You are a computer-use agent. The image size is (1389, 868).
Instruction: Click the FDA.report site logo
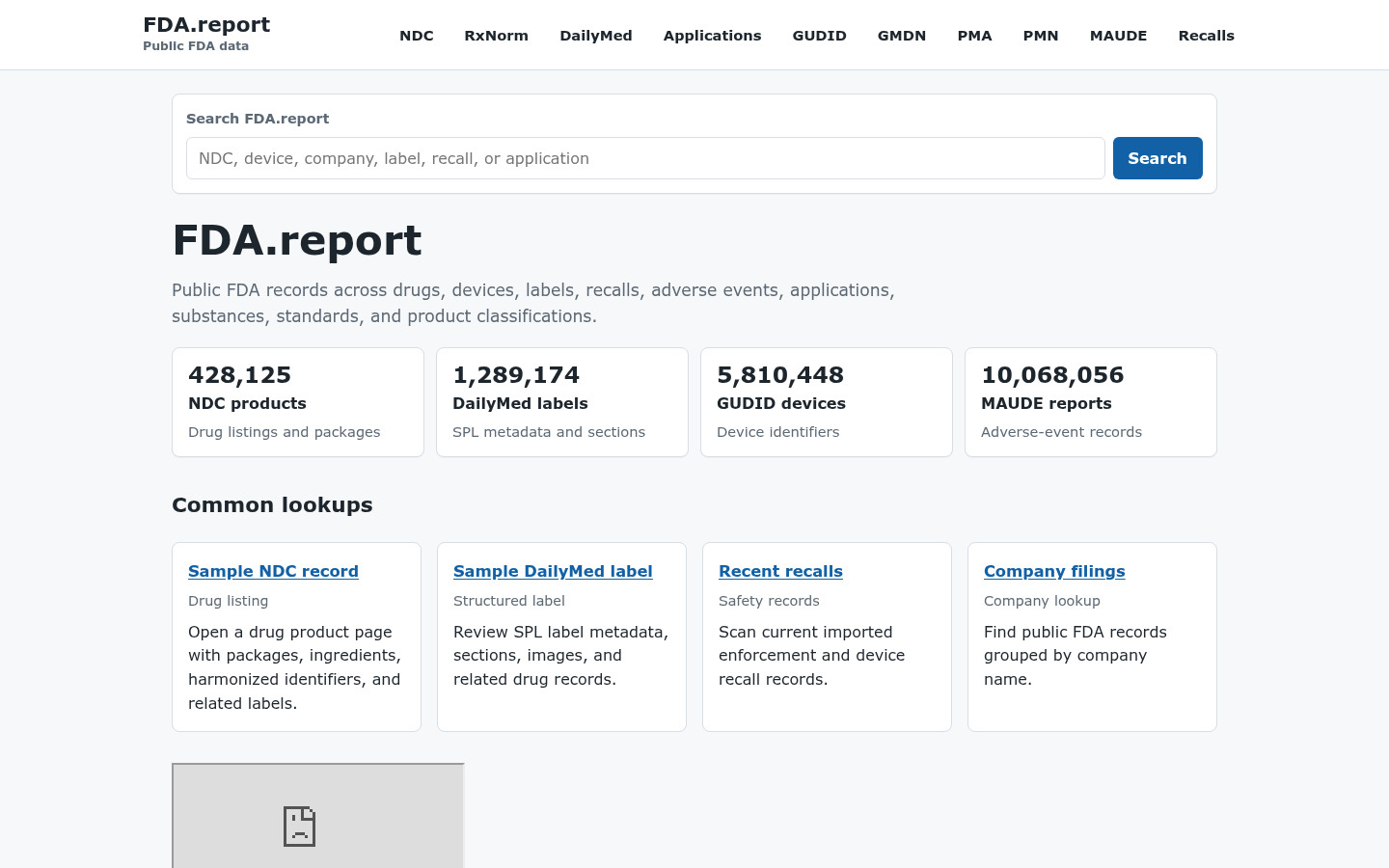click(x=206, y=25)
